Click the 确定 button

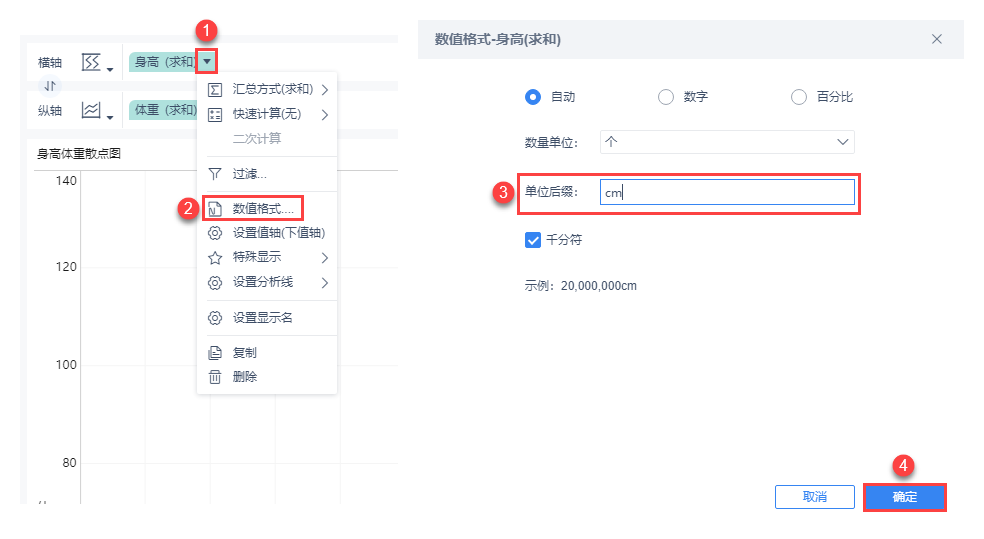[x=904, y=497]
